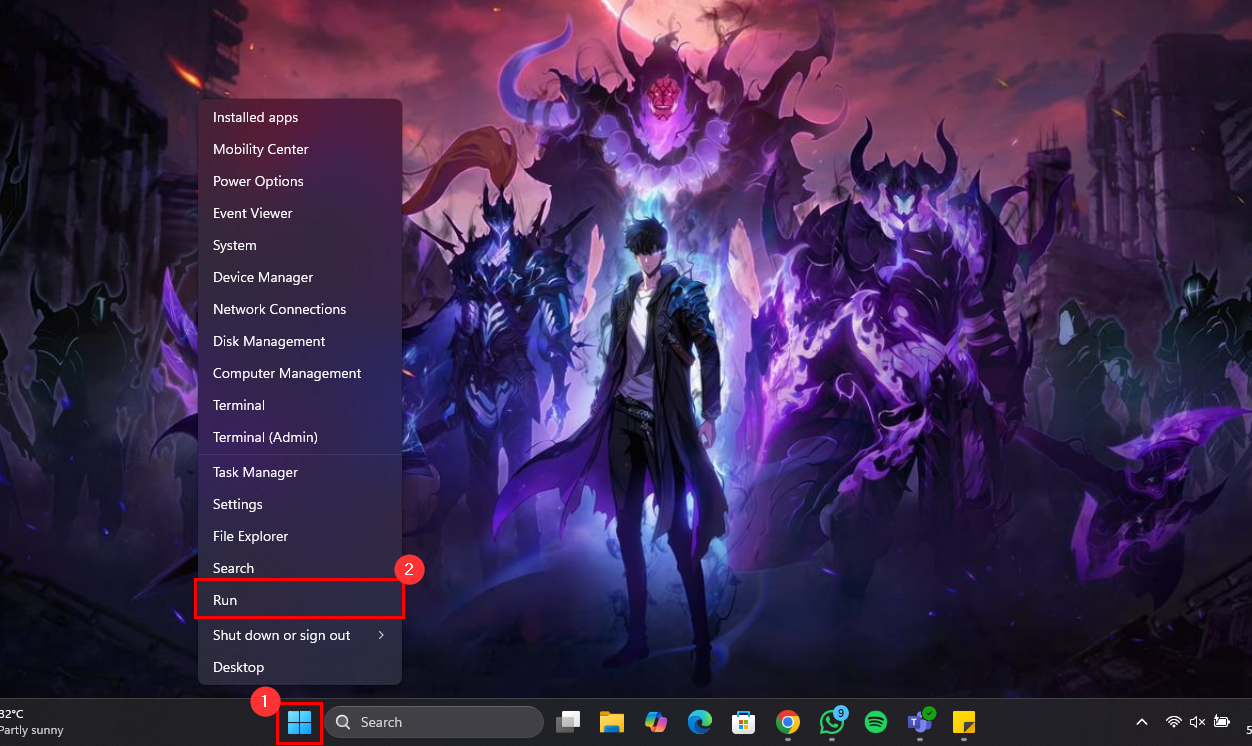The width and height of the screenshot is (1252, 746).
Task: Open the Microsoft Store icon
Action: pos(743,722)
